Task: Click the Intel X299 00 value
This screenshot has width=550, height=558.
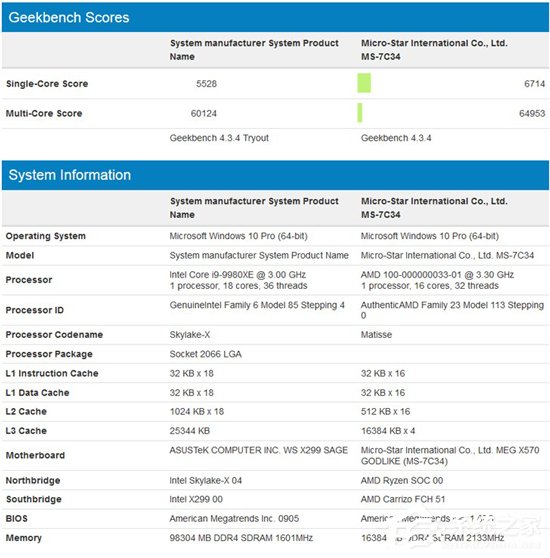Action: [196, 500]
